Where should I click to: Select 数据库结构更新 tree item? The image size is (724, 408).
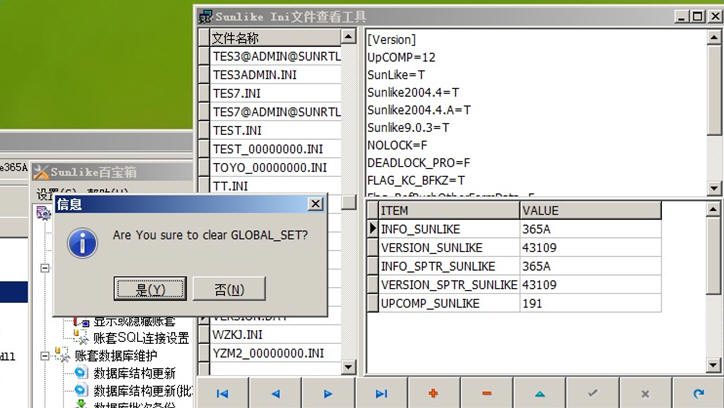point(134,373)
